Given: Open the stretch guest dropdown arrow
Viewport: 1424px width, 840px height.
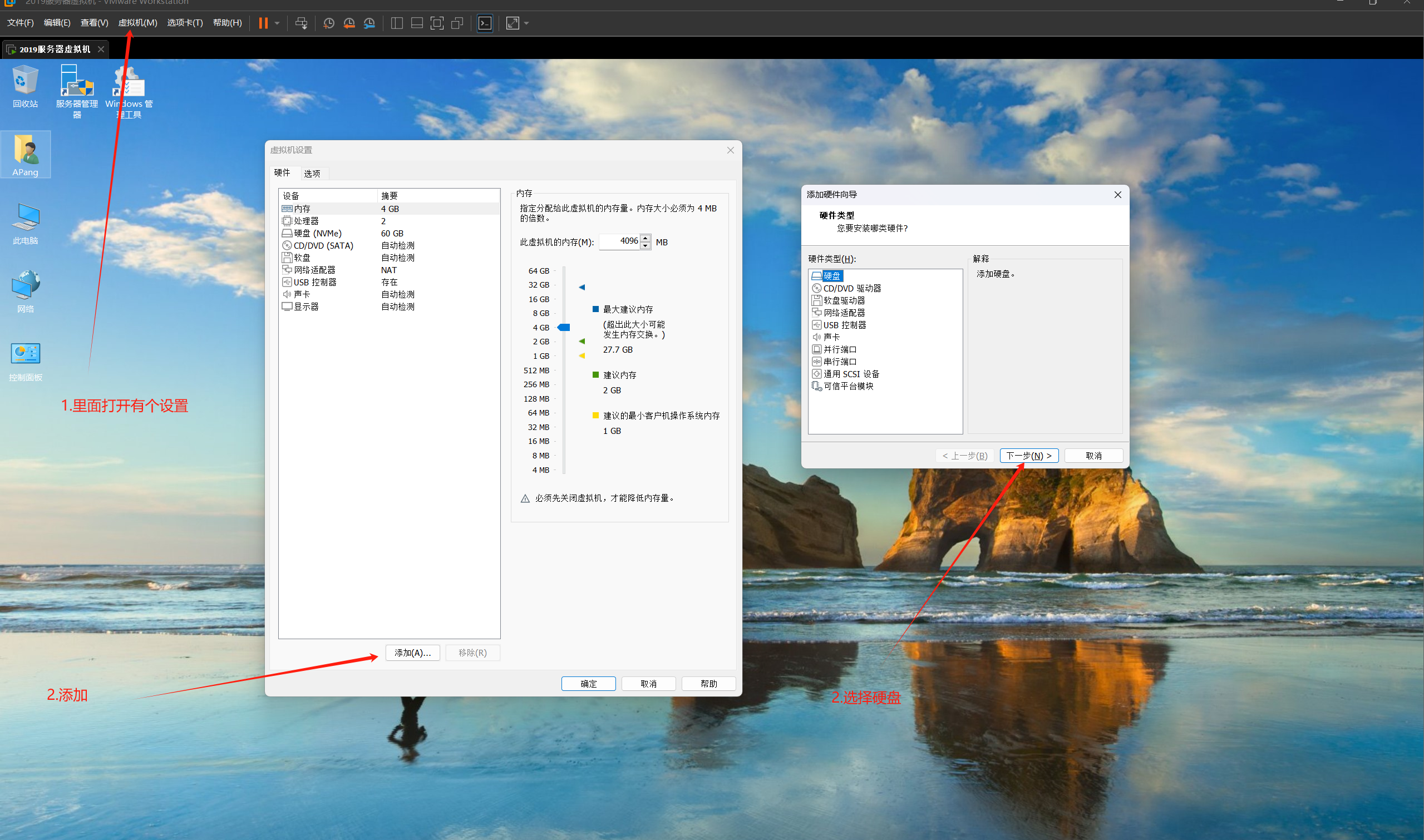Looking at the screenshot, I should pos(526,23).
